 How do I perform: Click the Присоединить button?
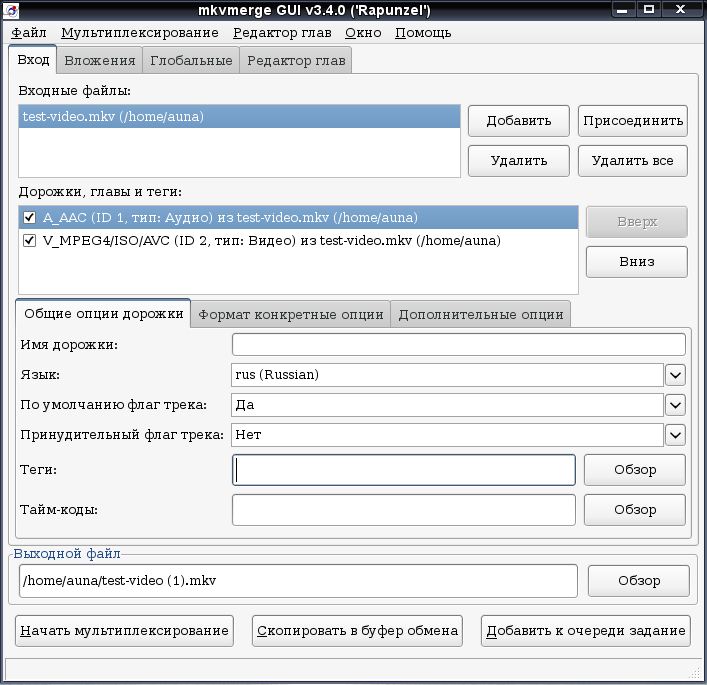[633, 121]
